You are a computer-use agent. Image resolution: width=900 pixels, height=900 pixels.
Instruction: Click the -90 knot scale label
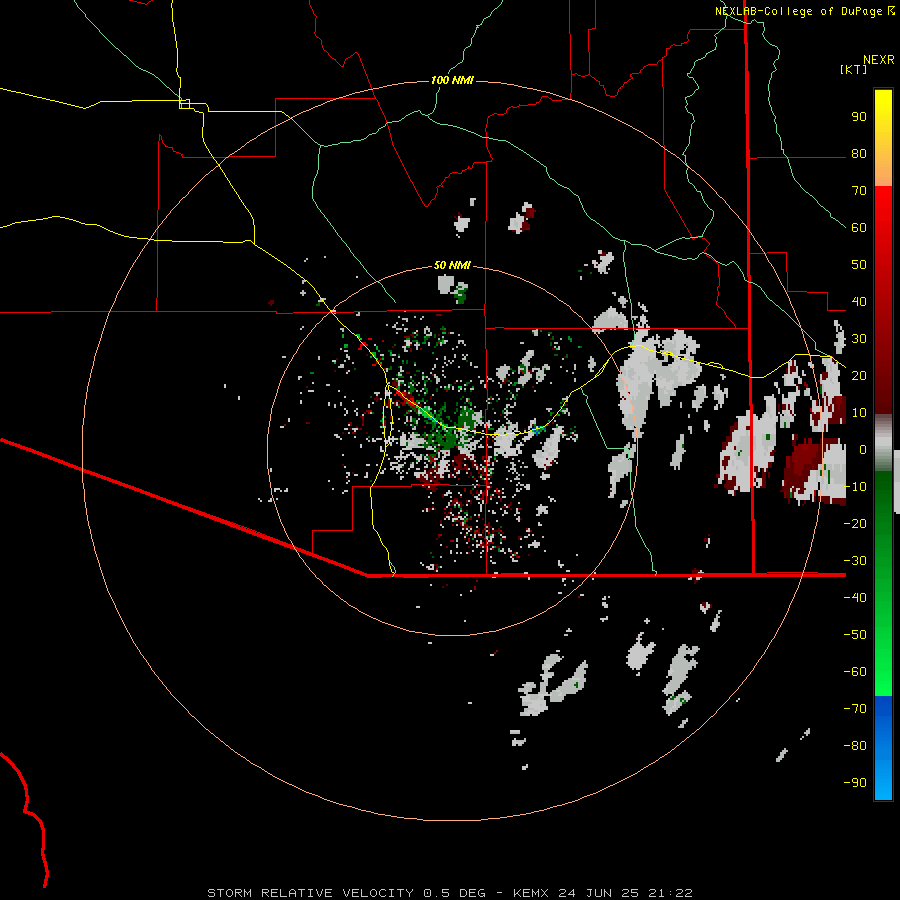(855, 783)
